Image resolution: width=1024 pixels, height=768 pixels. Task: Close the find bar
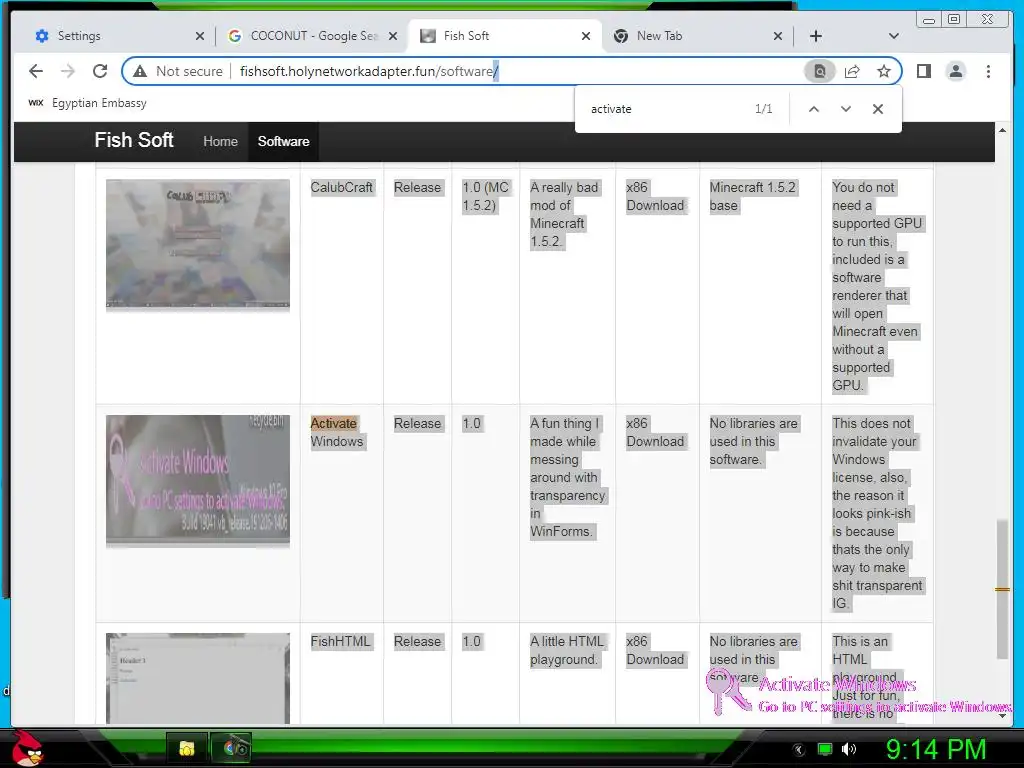click(878, 109)
